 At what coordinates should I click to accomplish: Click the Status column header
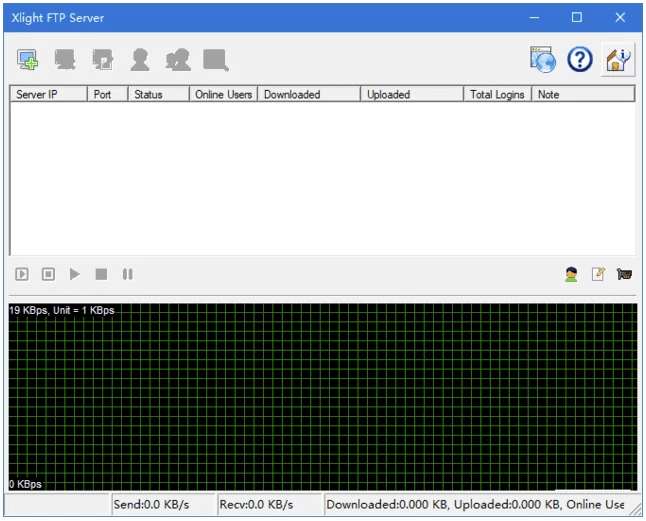(x=158, y=94)
